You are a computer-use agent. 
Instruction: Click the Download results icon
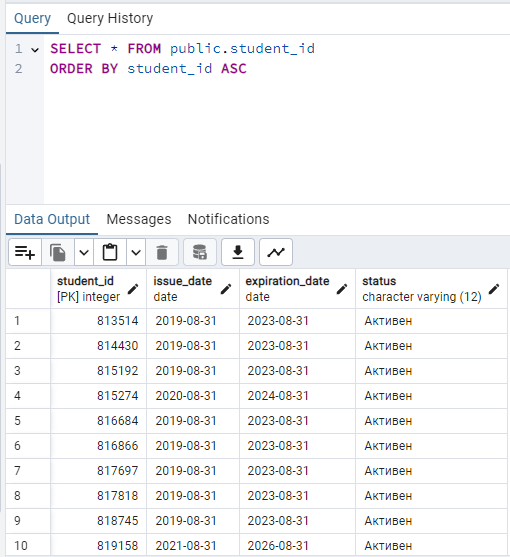point(238,253)
